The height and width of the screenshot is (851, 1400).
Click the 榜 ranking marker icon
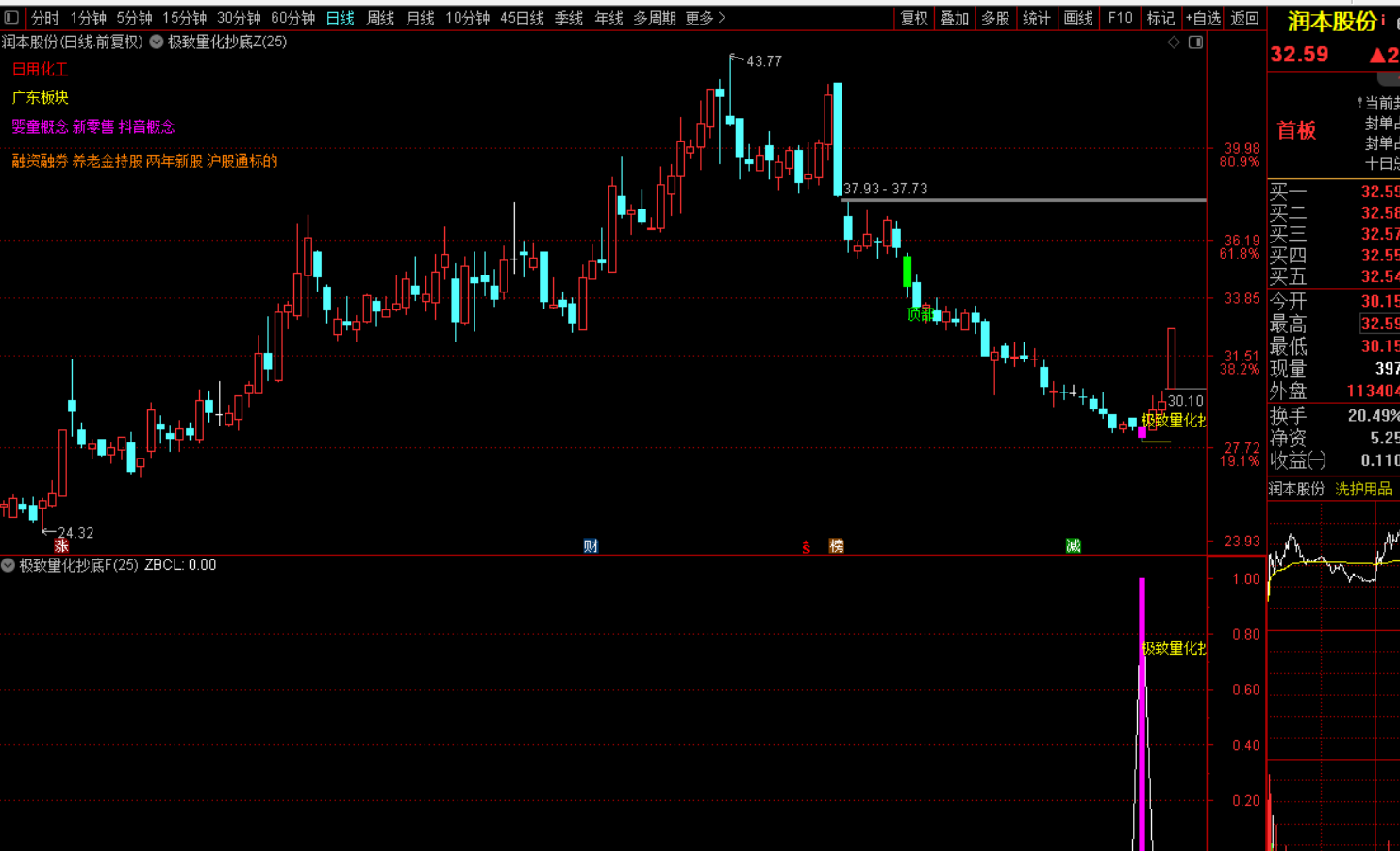(836, 546)
